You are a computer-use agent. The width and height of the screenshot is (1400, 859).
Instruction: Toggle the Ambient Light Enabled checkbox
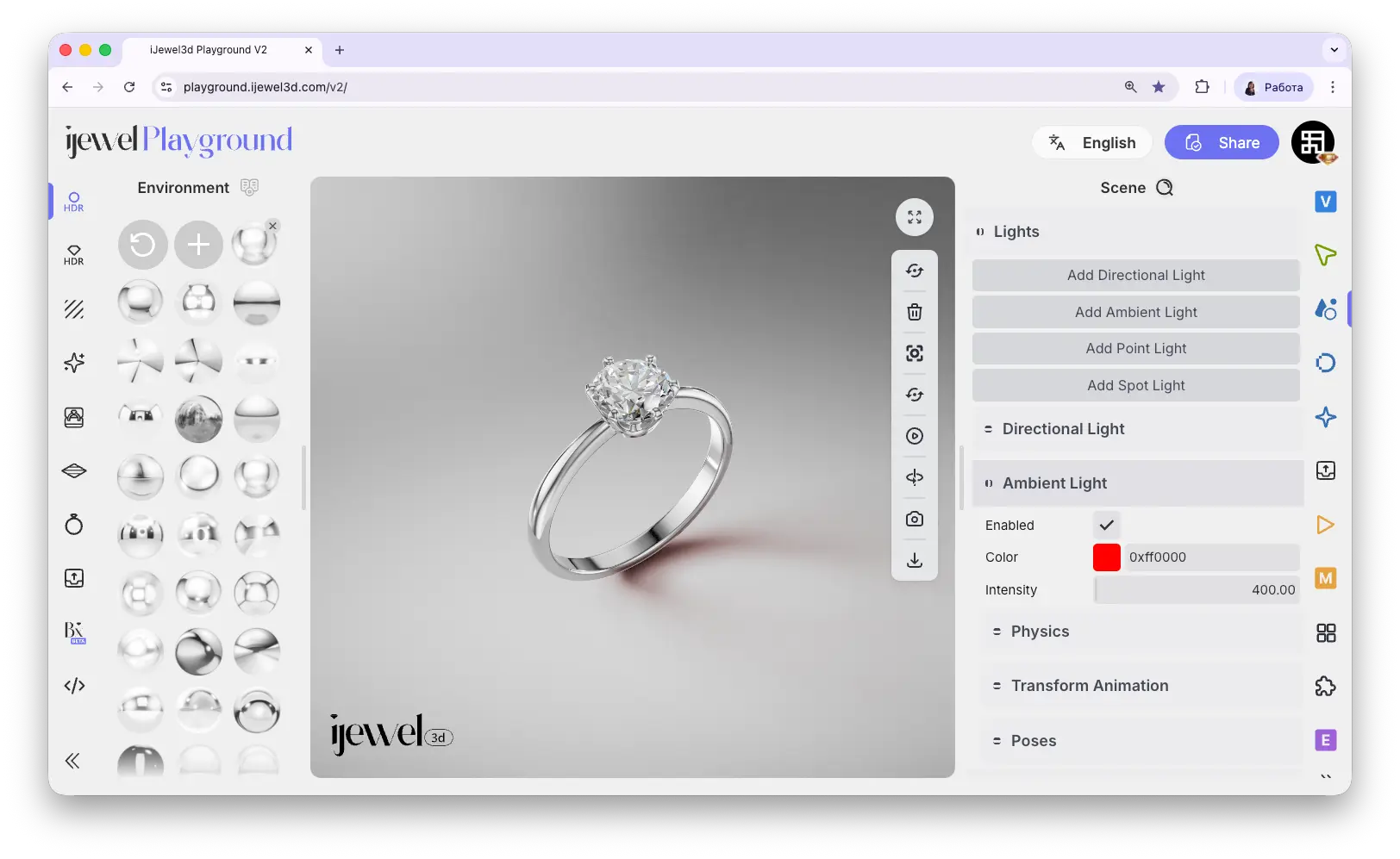pyautogui.click(x=1106, y=525)
